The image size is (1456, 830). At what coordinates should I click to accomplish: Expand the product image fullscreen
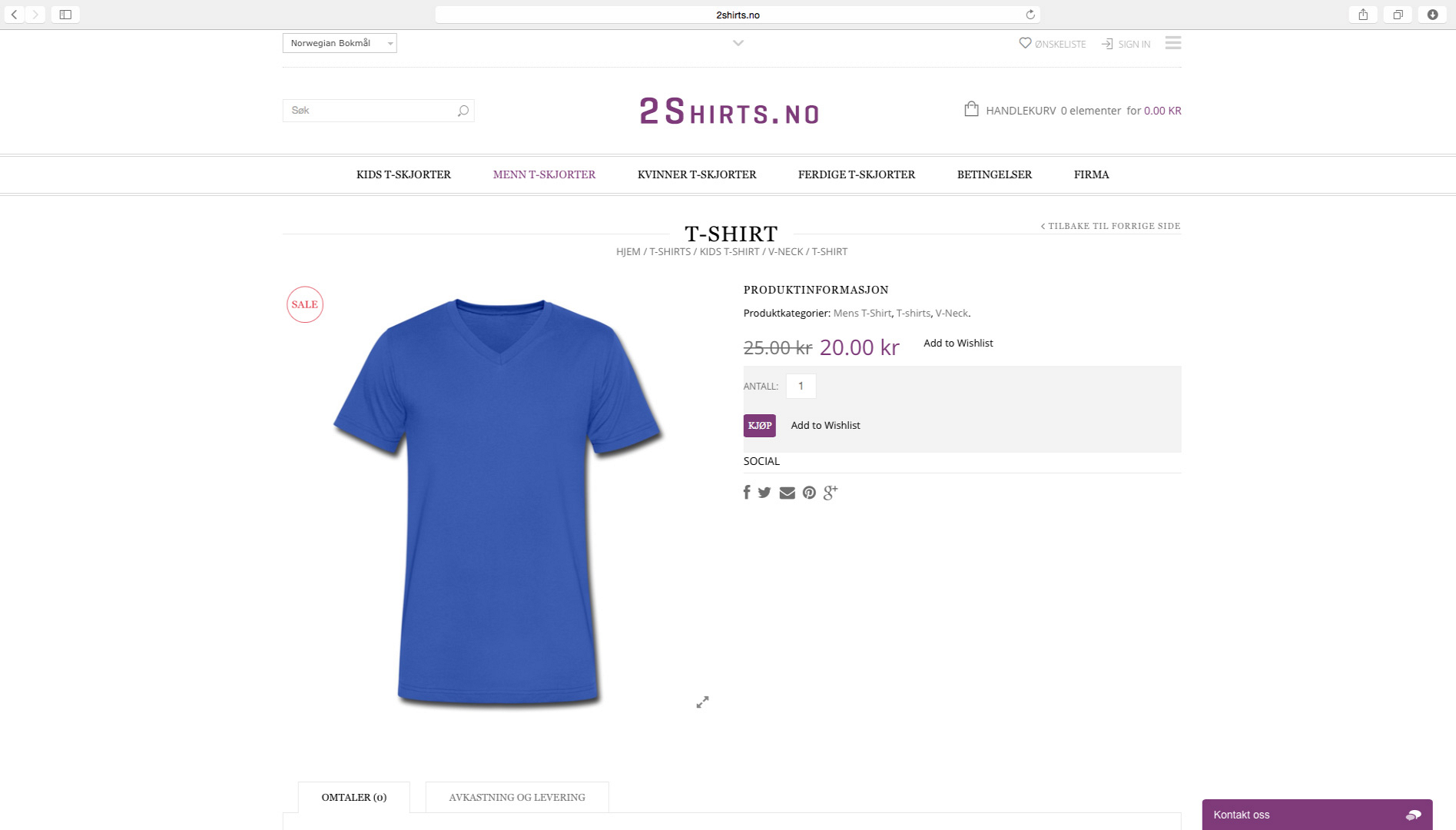click(702, 702)
